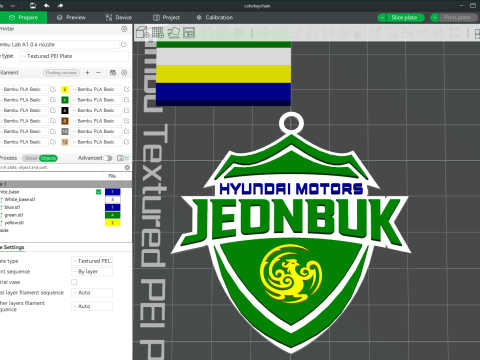480x360 pixels.
Task: Toggle the Advanced mode switch
Action: click(x=108, y=158)
